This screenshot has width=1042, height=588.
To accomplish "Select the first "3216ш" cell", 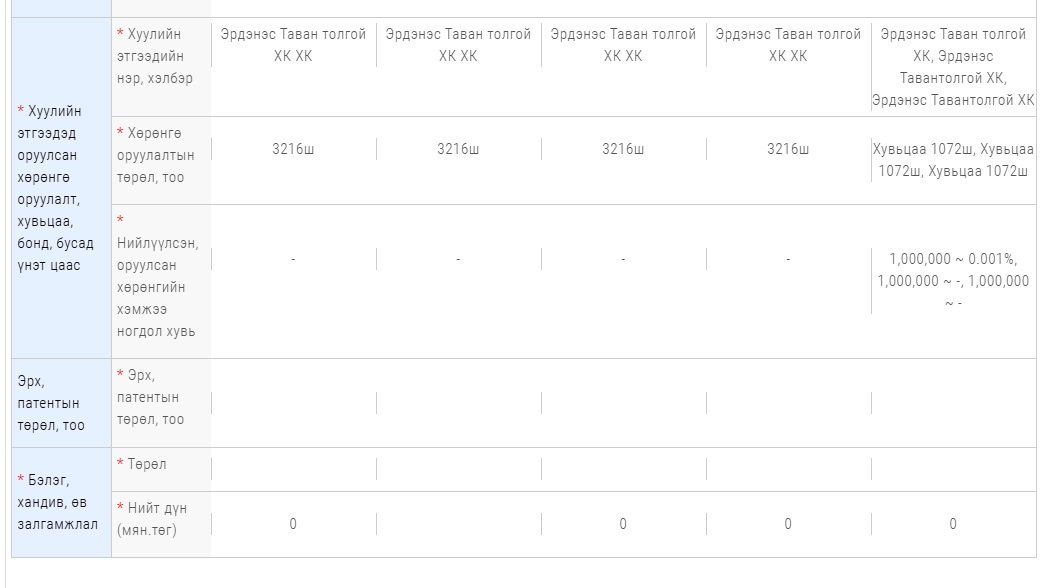I will tap(293, 149).
